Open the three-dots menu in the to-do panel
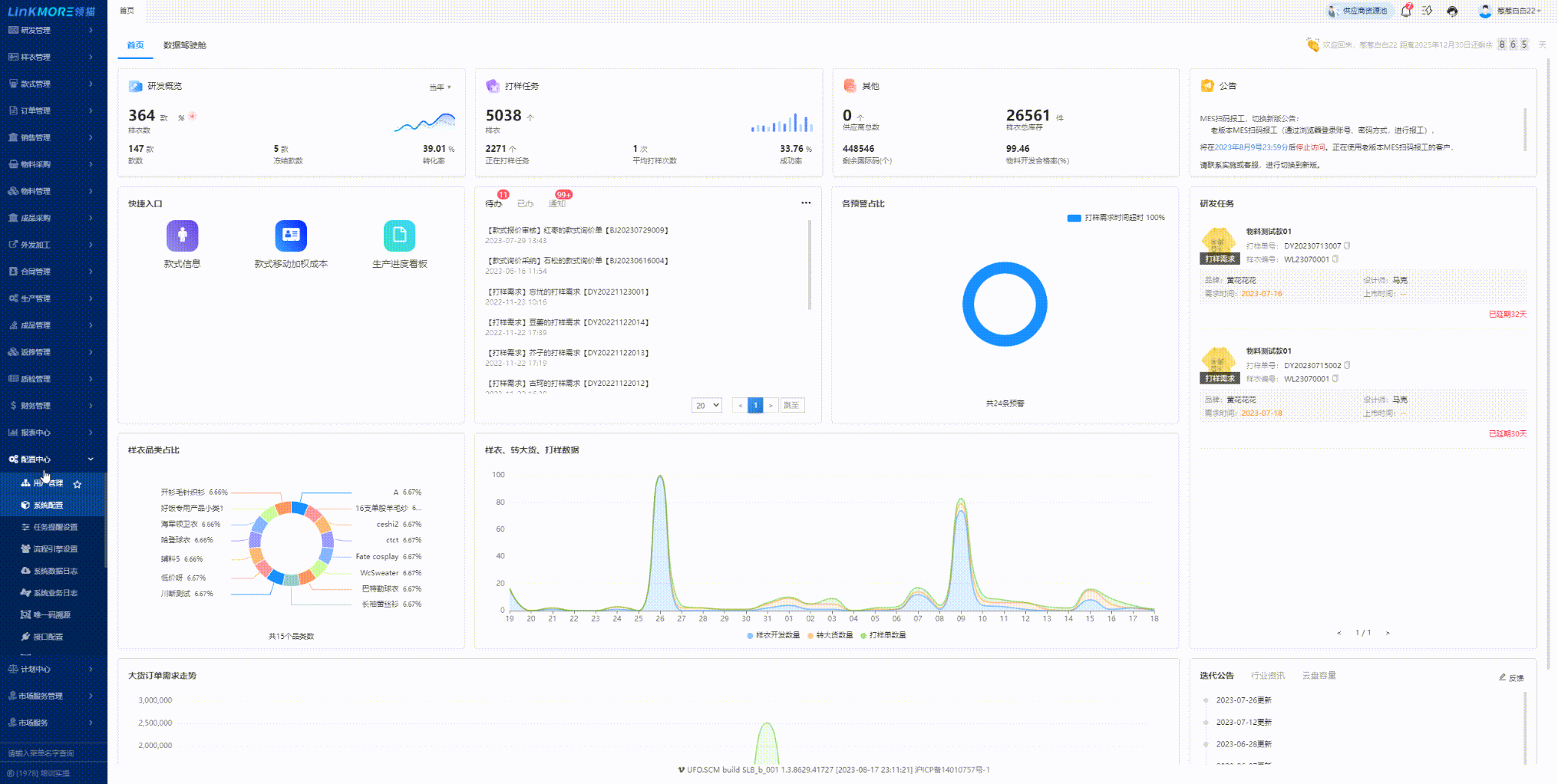 (806, 203)
